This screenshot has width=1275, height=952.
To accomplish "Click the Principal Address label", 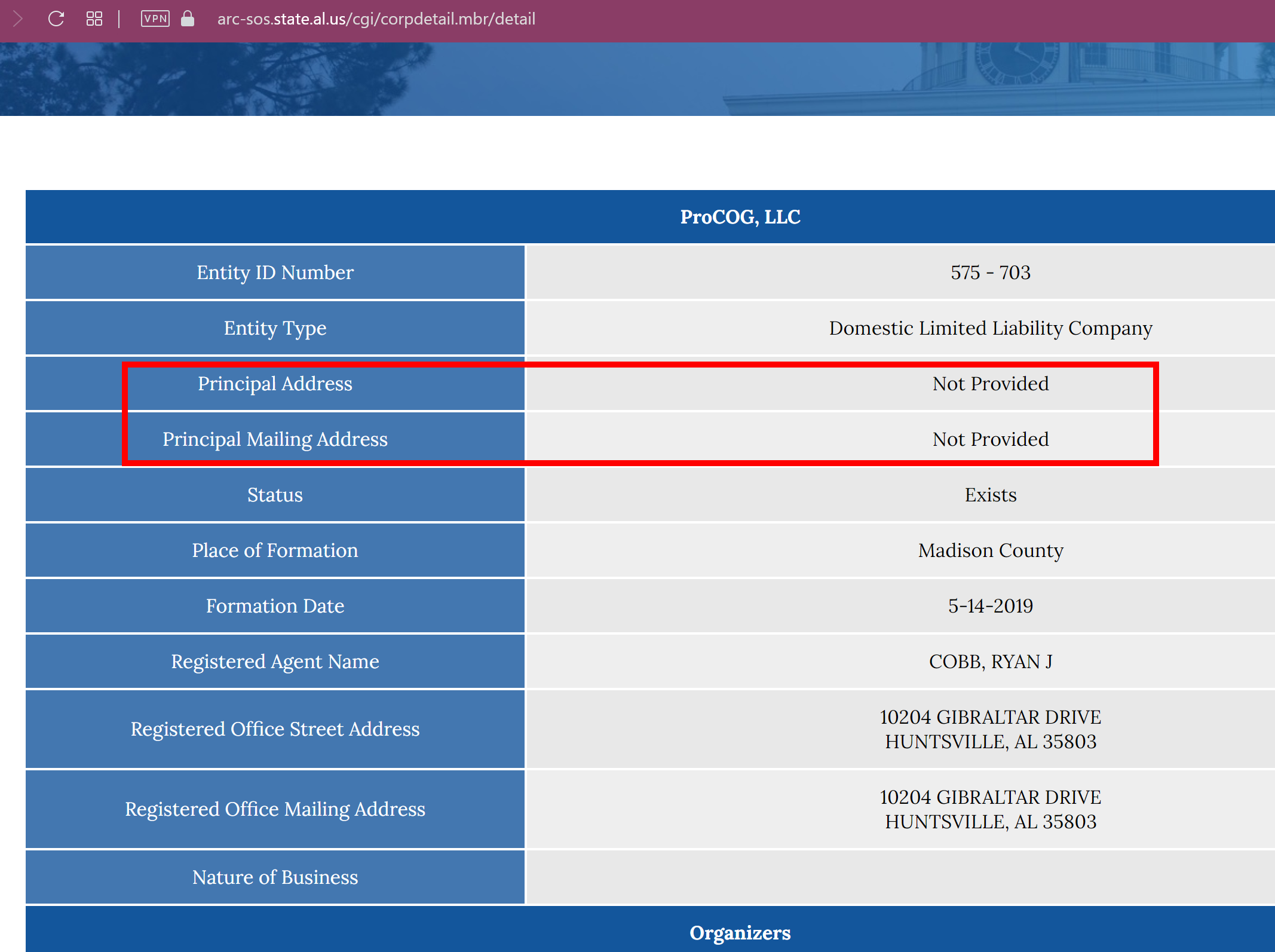I will point(275,384).
